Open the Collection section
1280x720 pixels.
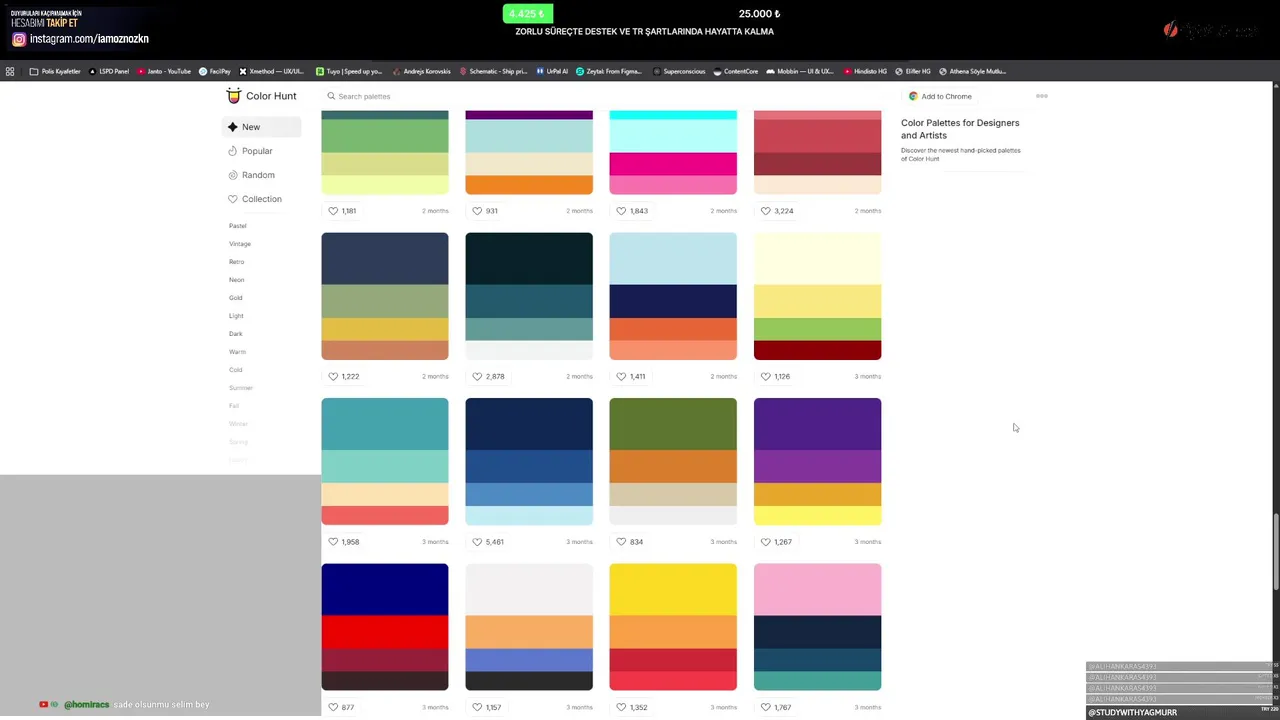(x=261, y=199)
